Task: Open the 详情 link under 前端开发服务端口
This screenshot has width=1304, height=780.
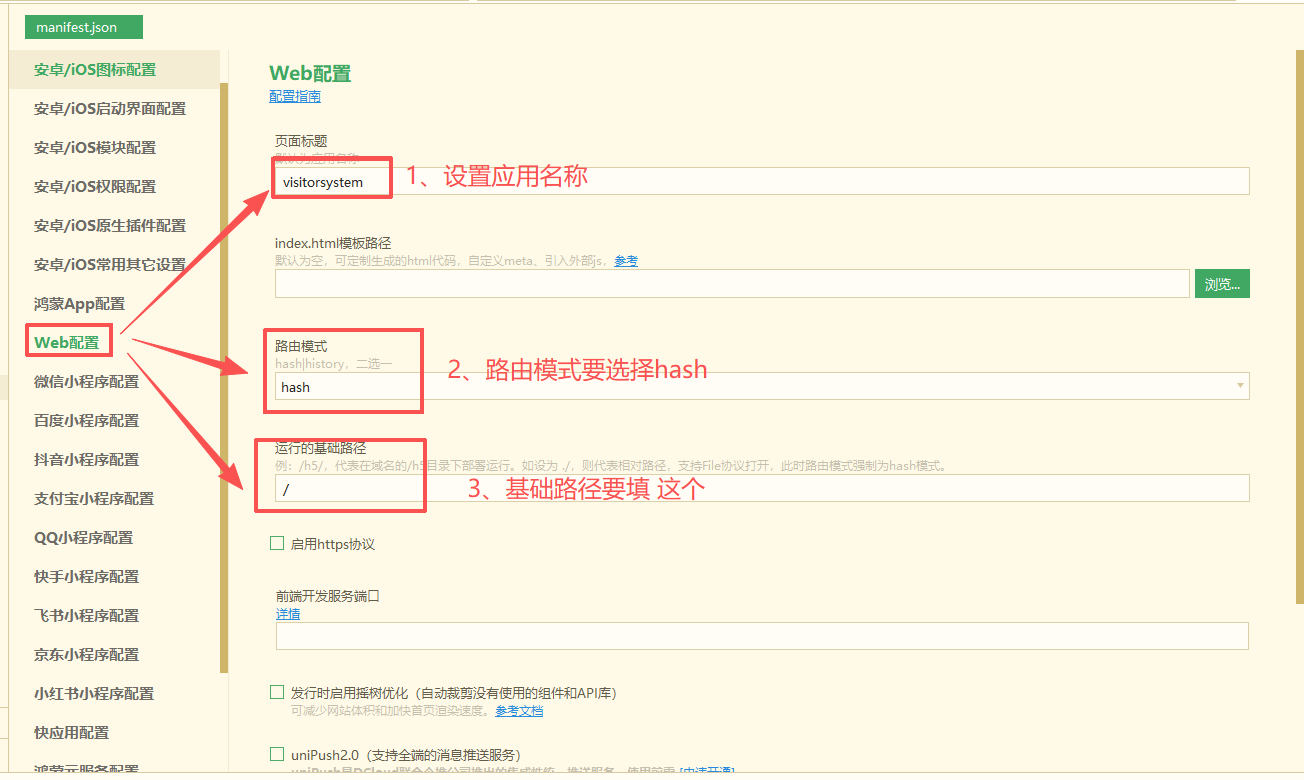Action: (x=287, y=613)
